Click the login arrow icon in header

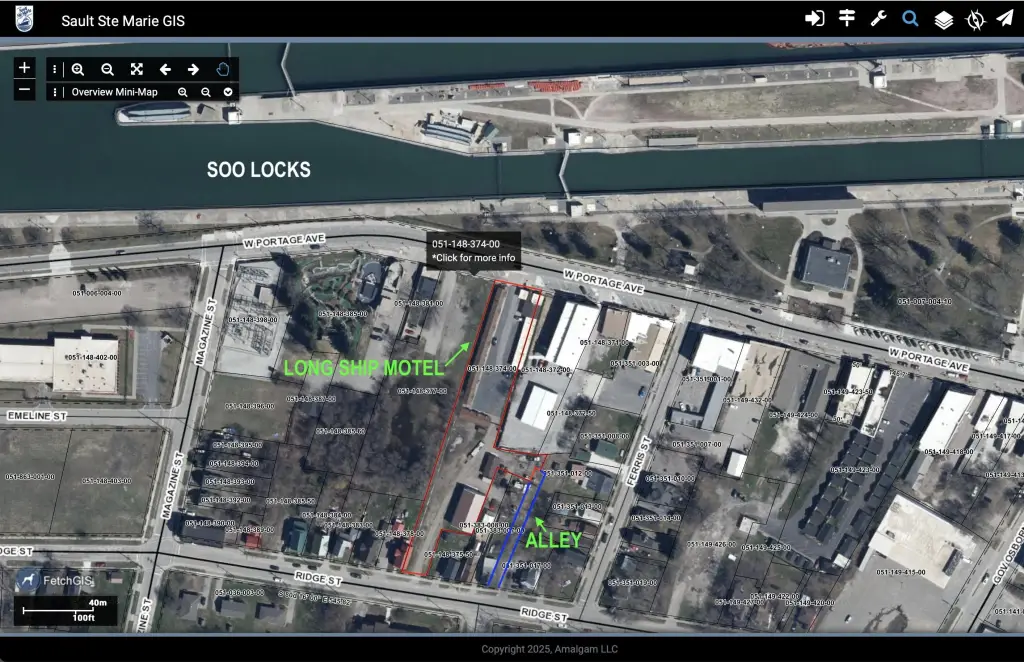tap(814, 19)
